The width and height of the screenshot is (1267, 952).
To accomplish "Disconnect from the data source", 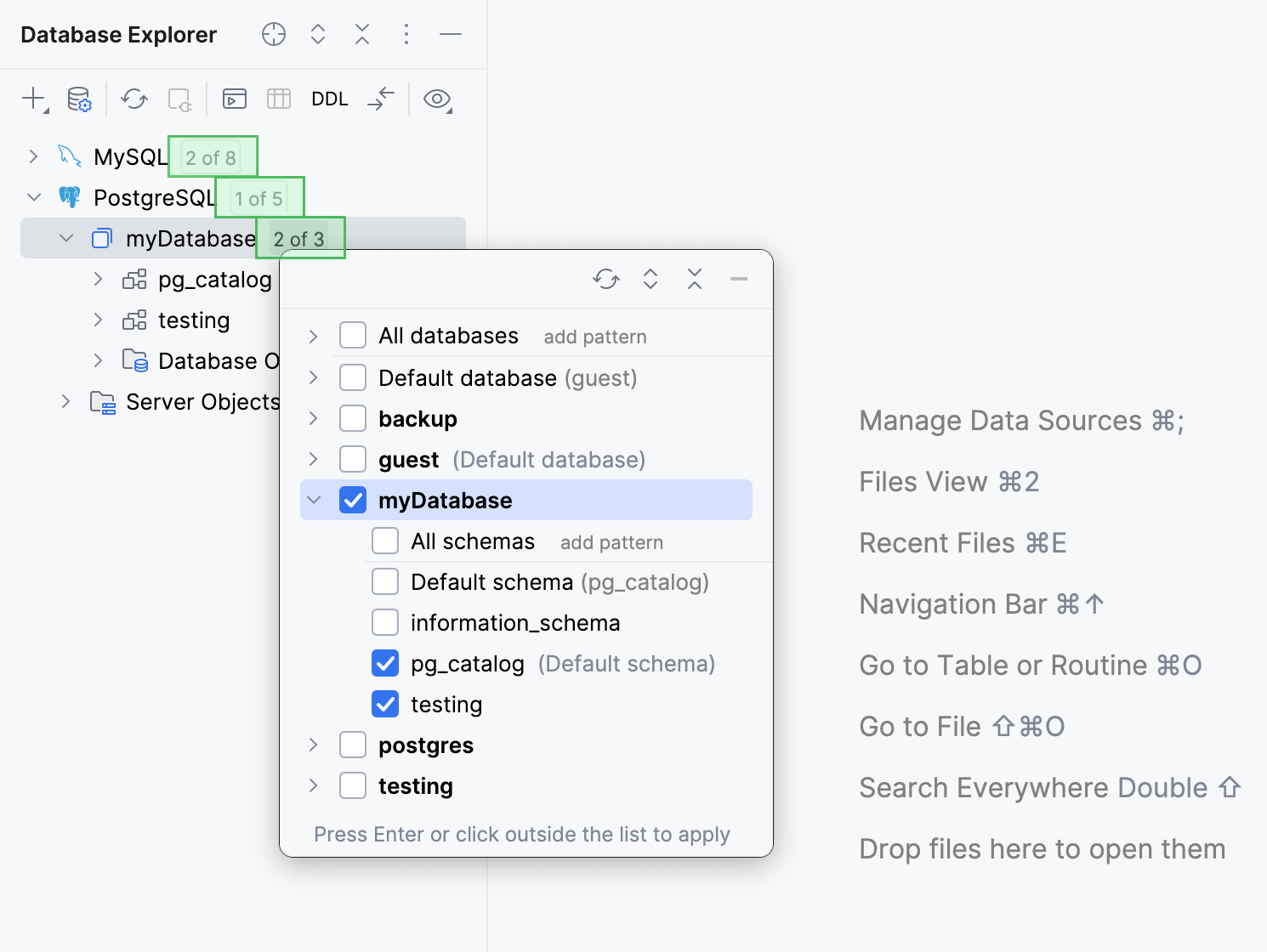I will point(179,99).
